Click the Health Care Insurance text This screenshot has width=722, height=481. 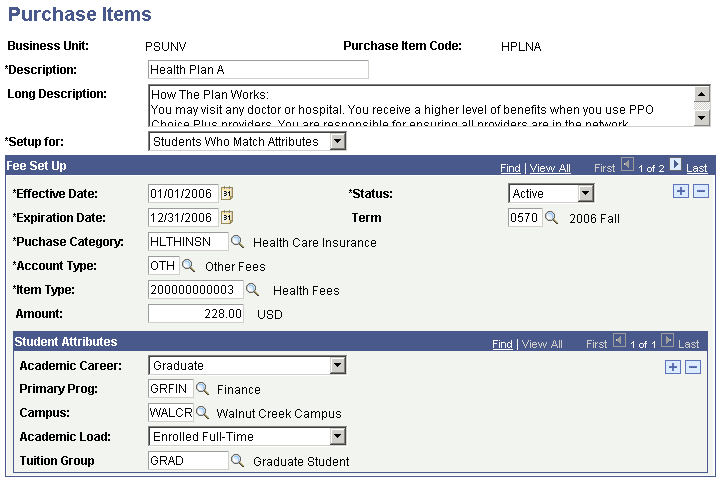click(x=314, y=243)
